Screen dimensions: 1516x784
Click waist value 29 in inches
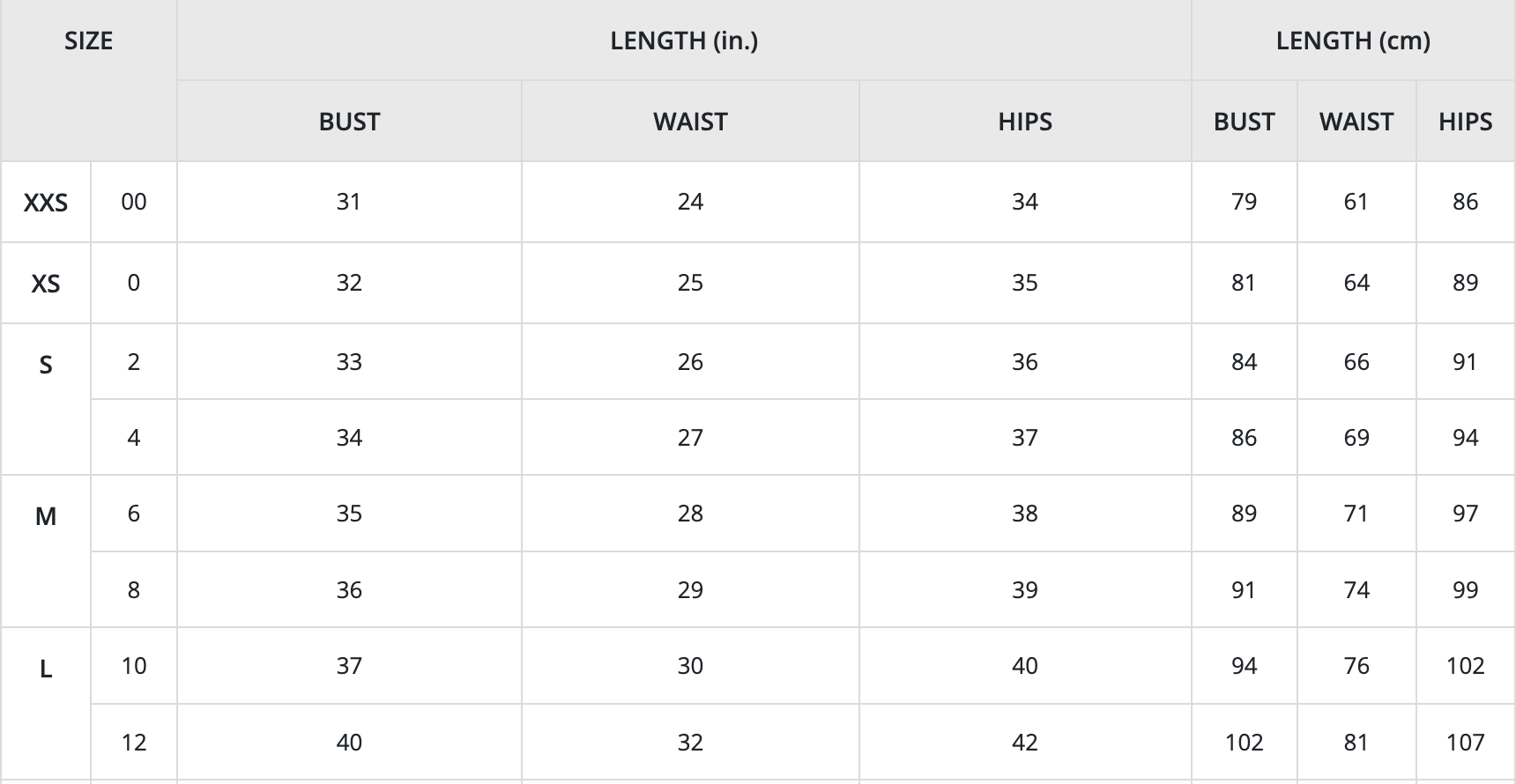690,589
